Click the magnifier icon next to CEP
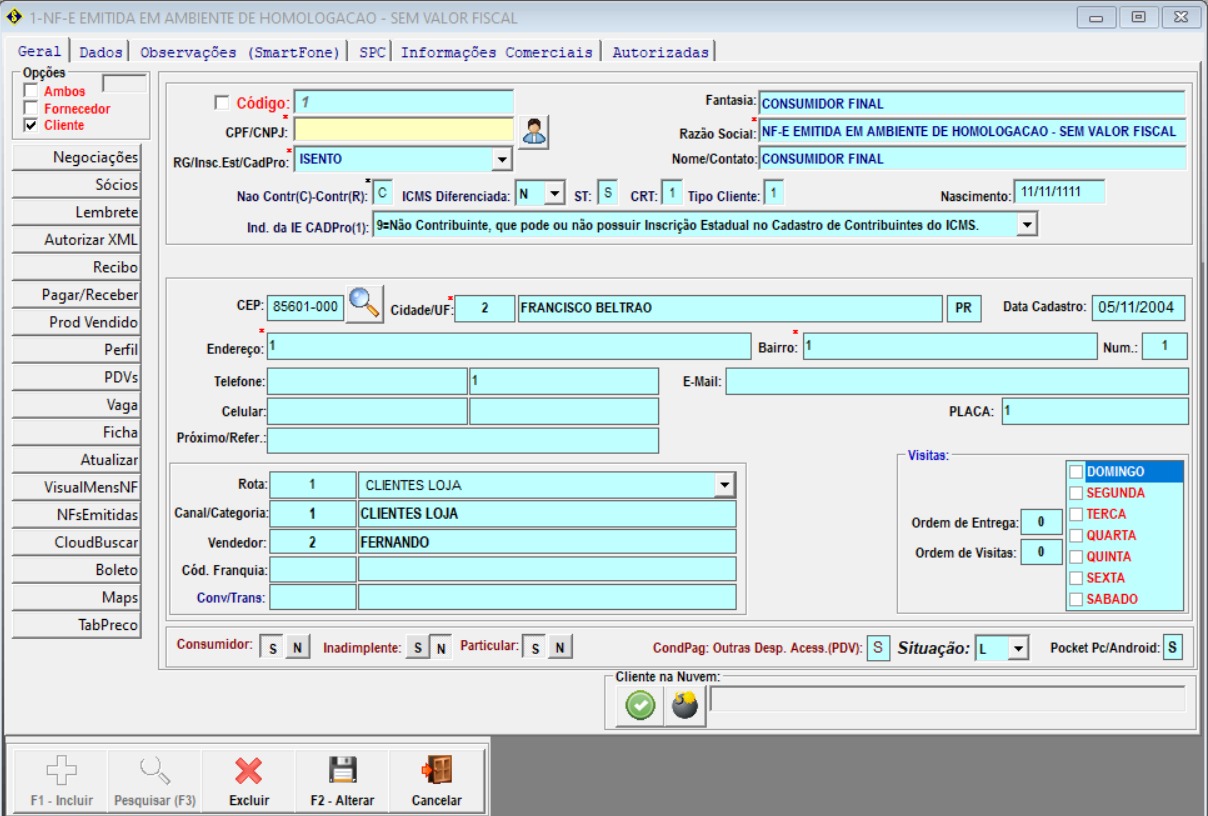The image size is (1208, 816). pos(364,305)
